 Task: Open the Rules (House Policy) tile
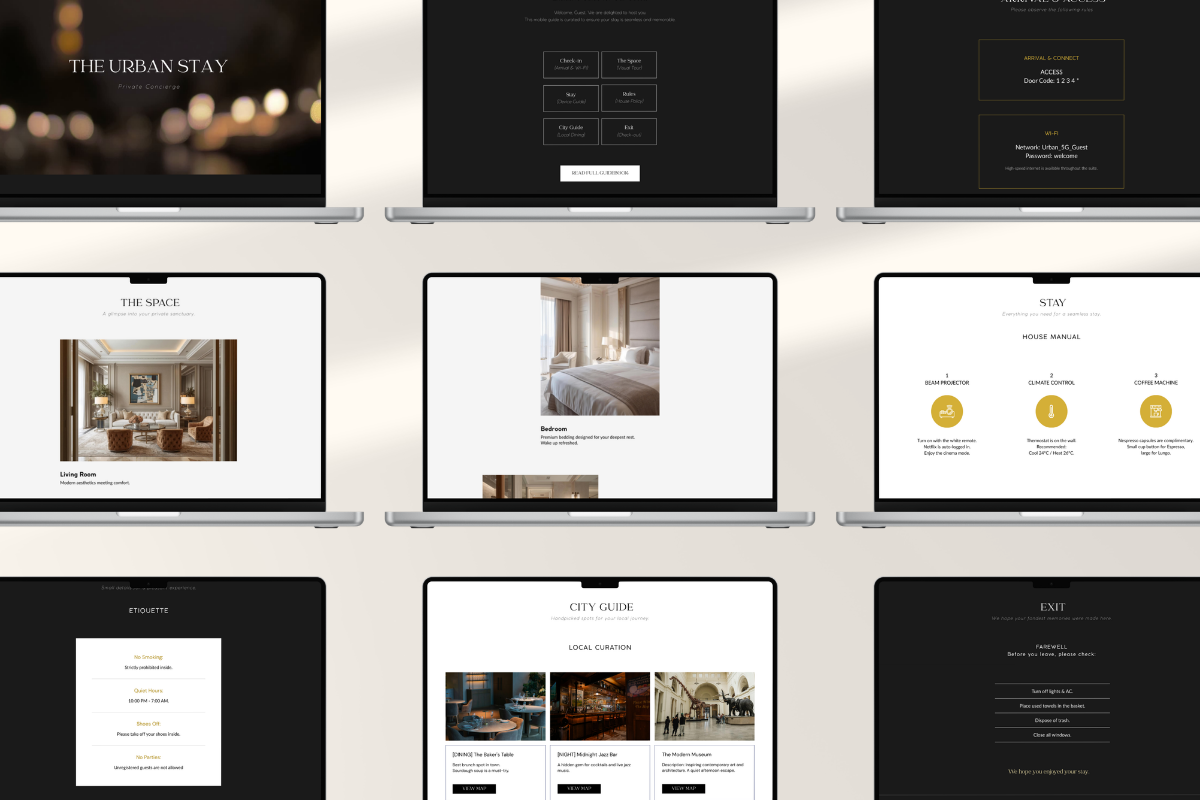click(x=629, y=98)
